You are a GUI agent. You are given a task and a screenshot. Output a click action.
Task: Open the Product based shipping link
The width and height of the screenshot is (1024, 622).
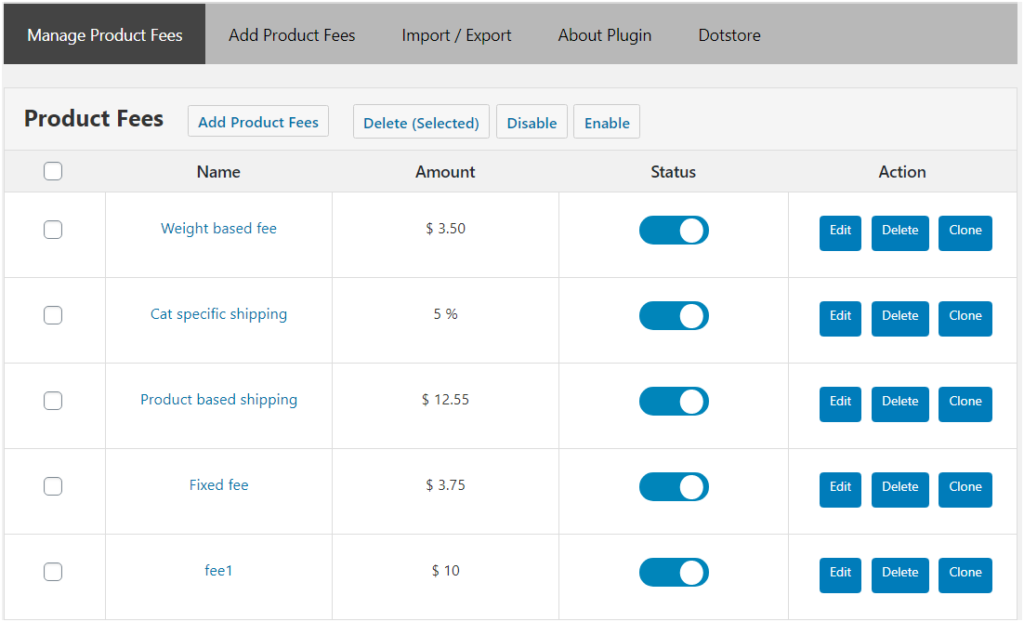click(218, 400)
